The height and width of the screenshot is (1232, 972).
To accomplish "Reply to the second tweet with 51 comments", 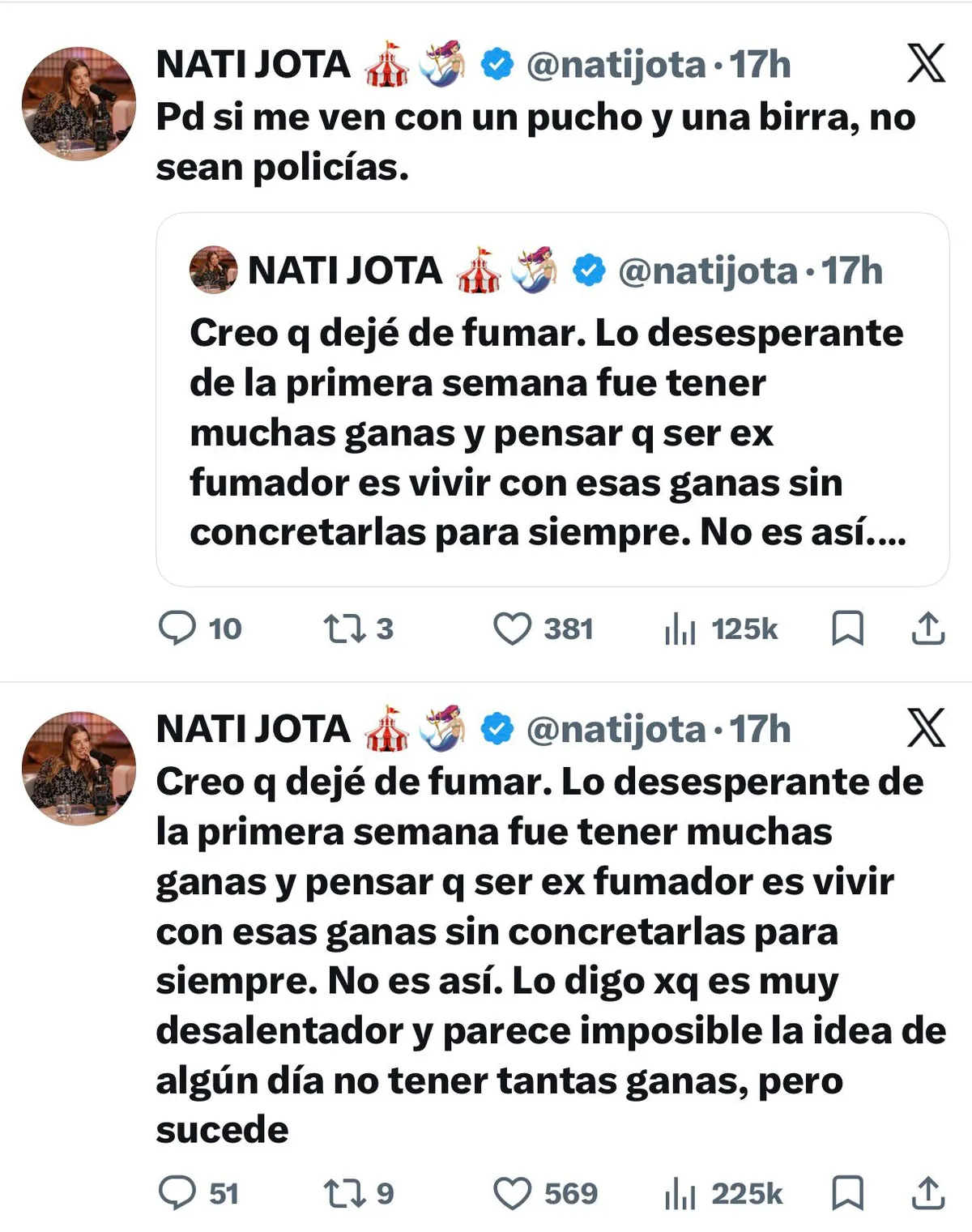I will pos(177,1193).
